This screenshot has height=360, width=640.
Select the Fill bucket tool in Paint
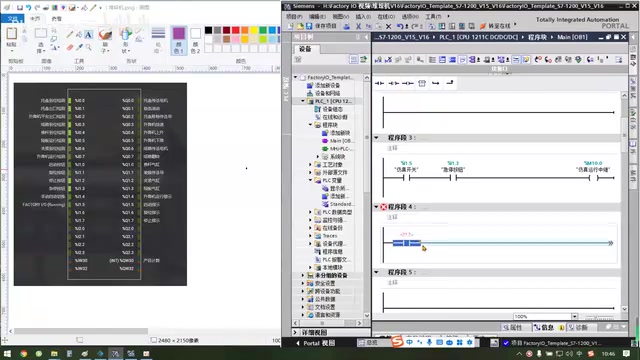(79, 35)
